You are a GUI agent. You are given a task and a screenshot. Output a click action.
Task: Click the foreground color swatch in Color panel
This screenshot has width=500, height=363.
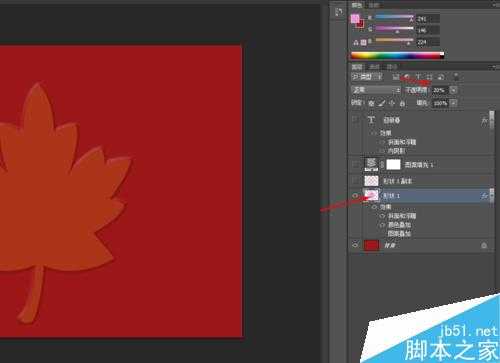pos(355,19)
